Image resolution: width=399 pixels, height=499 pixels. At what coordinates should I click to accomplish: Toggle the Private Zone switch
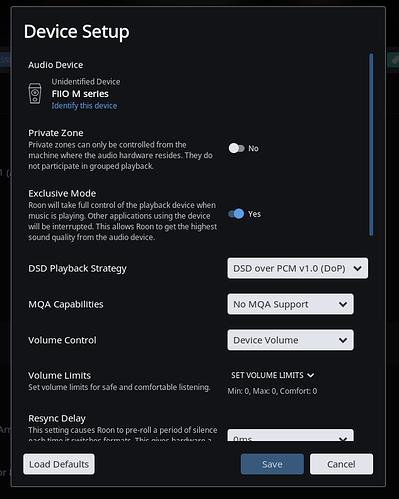[237, 148]
